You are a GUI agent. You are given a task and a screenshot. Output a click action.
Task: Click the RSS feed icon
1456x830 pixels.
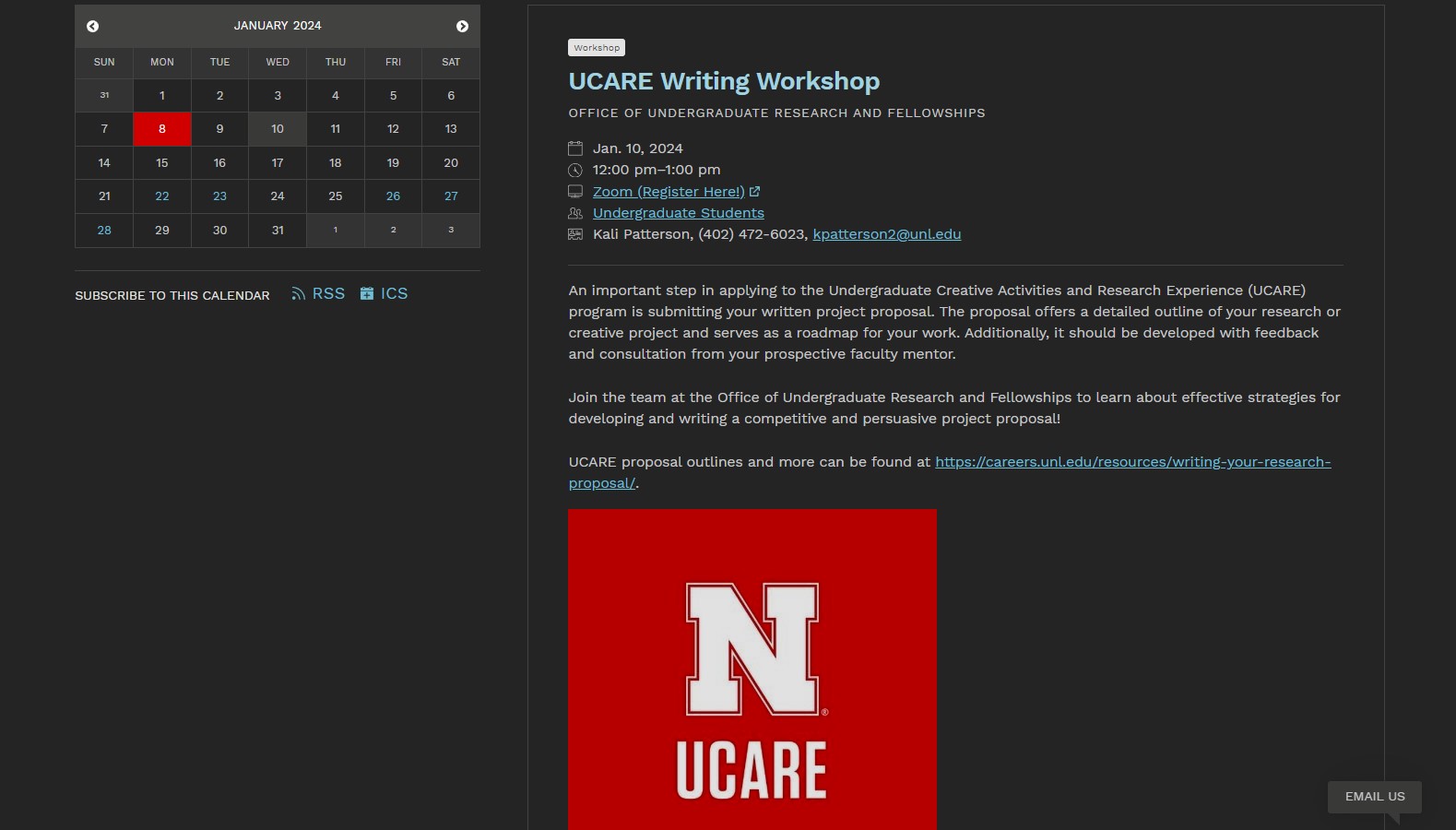[298, 293]
